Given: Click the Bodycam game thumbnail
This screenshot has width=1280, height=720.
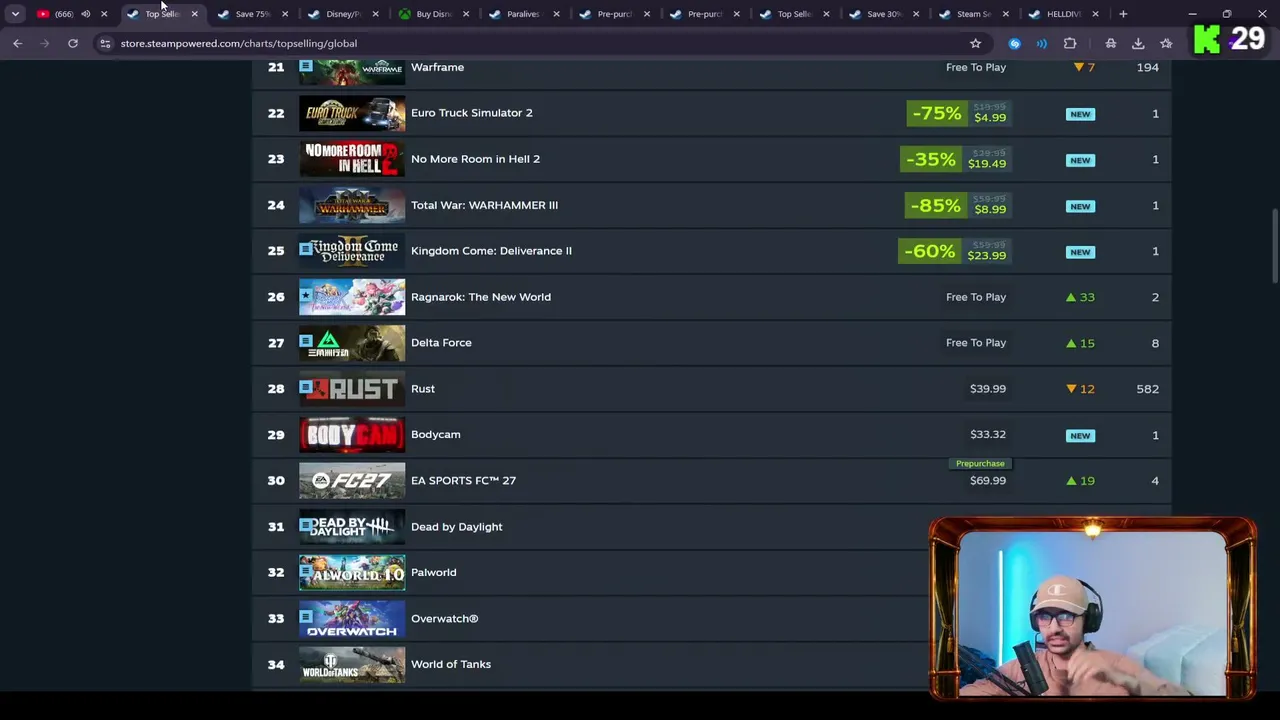Looking at the screenshot, I should (x=352, y=435).
